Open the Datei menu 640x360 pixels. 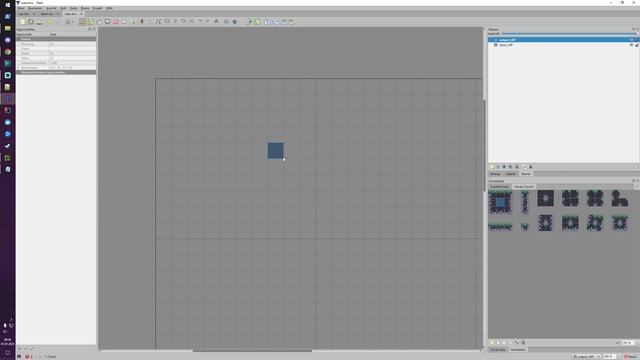(20, 8)
